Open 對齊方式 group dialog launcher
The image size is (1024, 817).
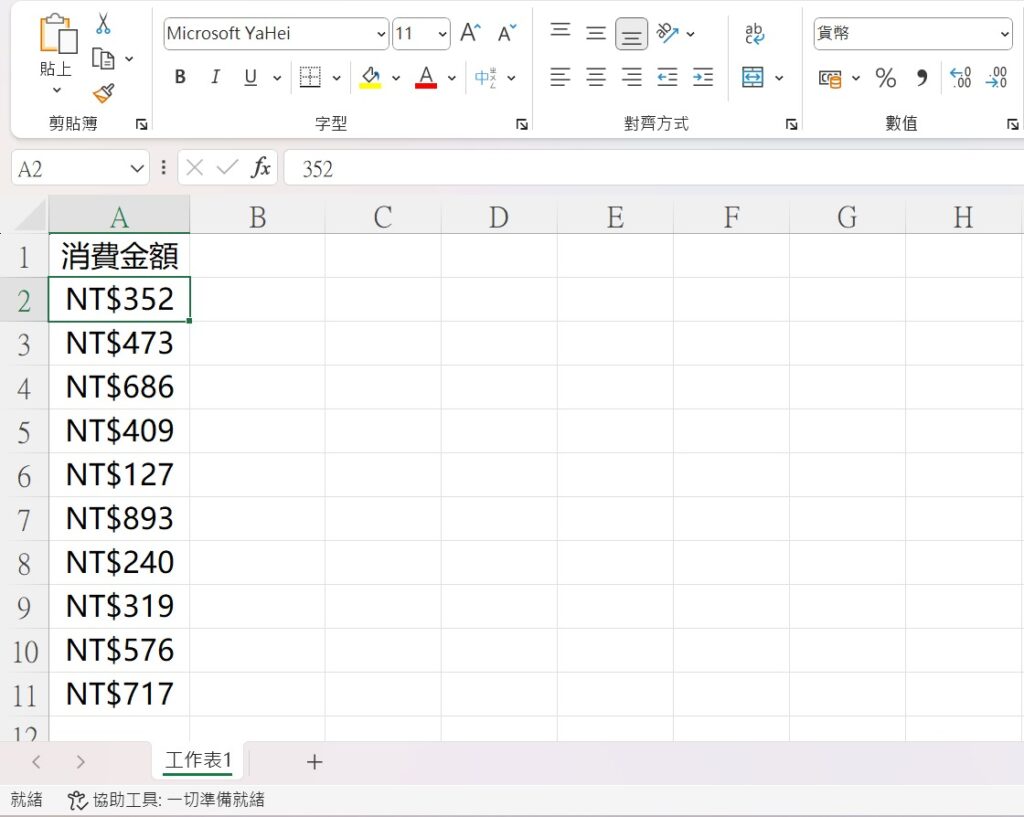[x=792, y=124]
